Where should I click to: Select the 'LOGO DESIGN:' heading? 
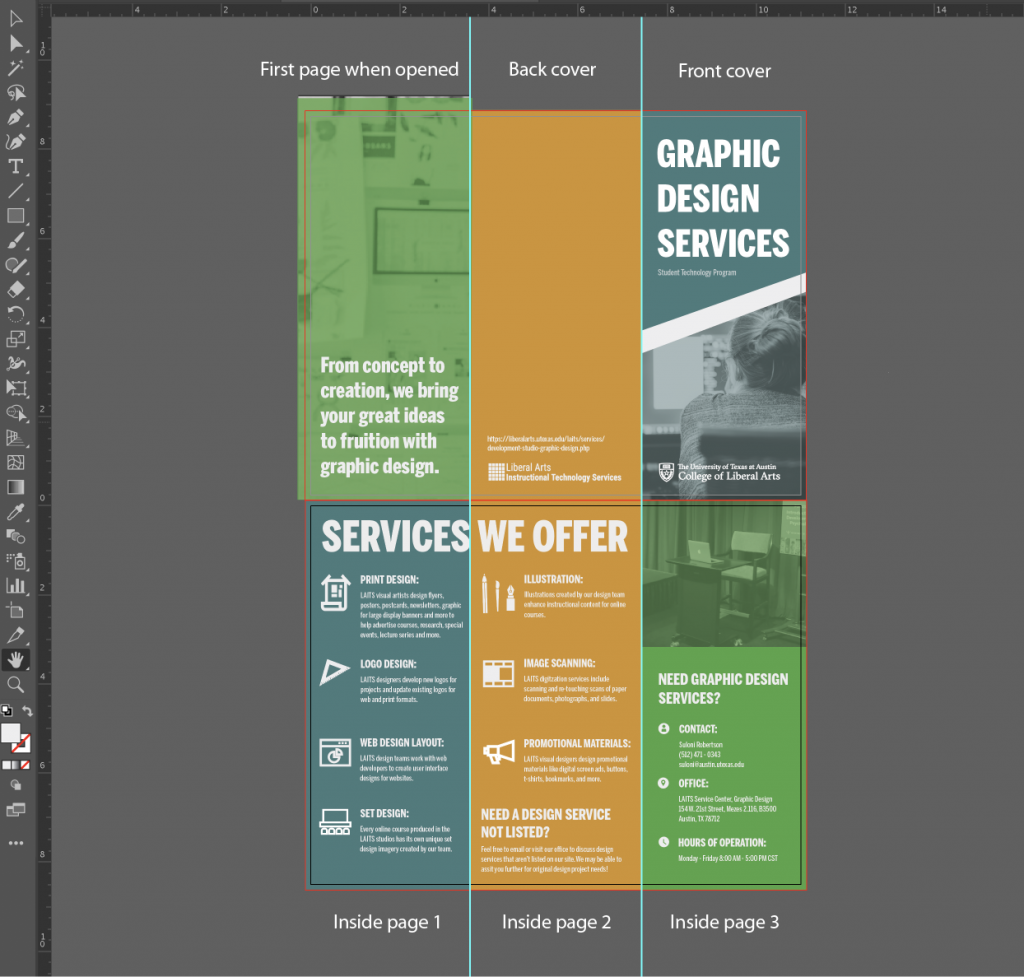388,664
